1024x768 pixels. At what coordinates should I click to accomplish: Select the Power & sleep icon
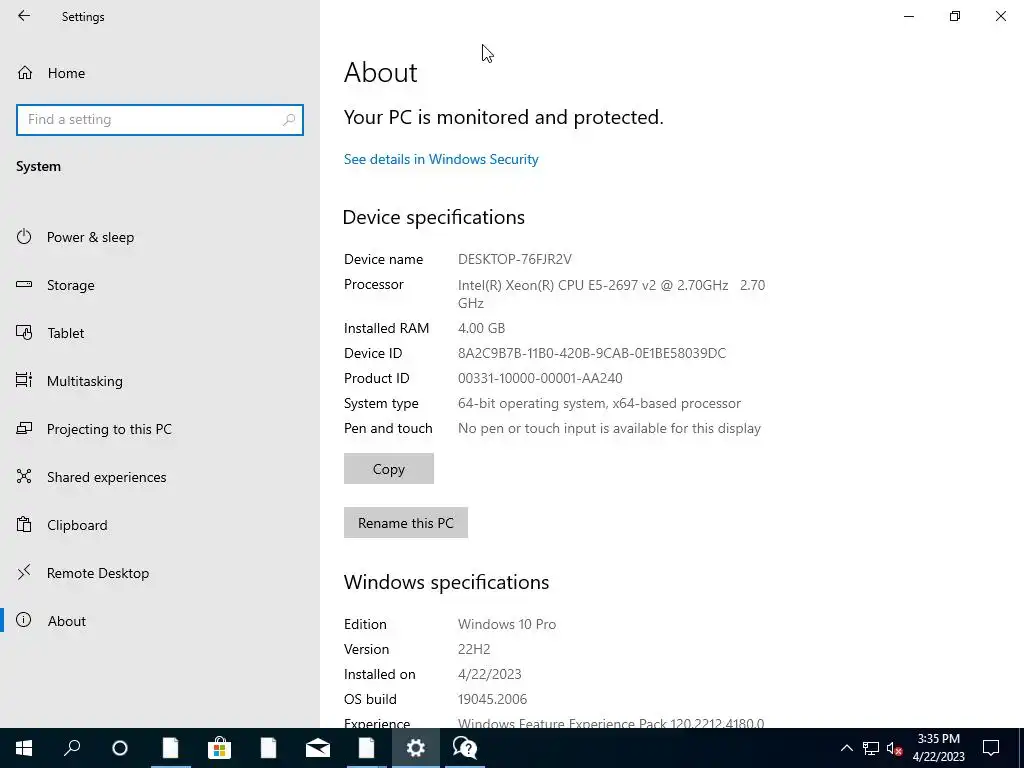point(24,236)
